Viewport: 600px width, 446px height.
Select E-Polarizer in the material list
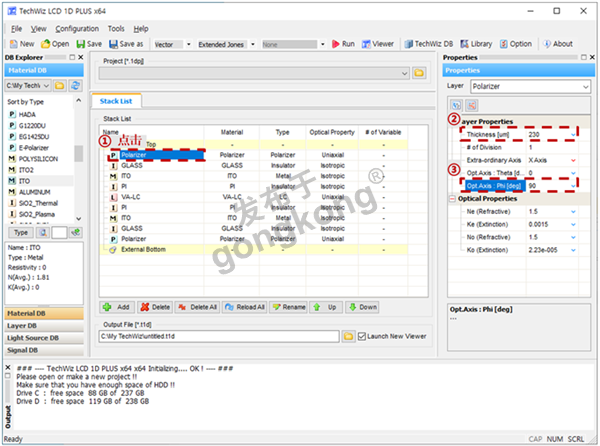[34, 148]
